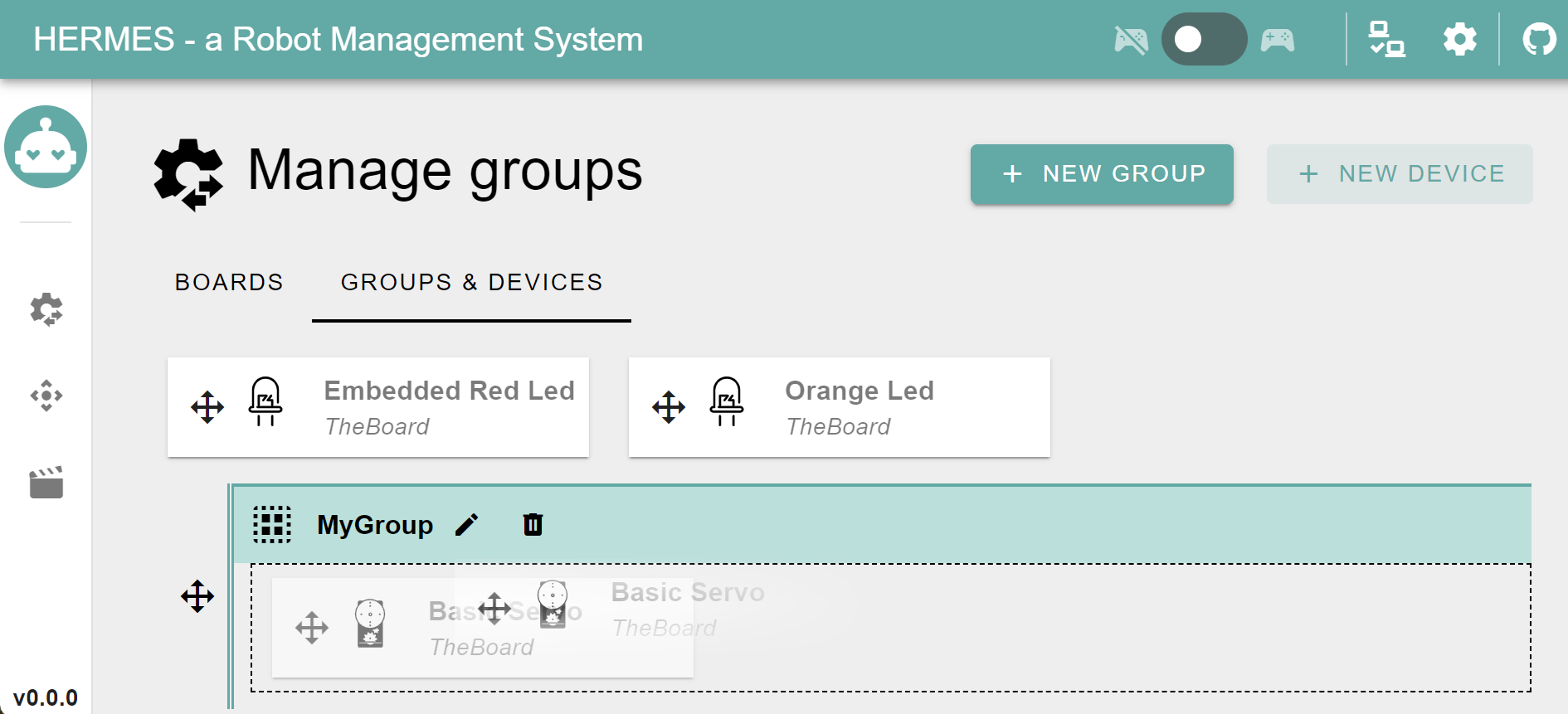The height and width of the screenshot is (714, 1568).
Task: Click the servo icon in the placeholder card
Action: tap(370, 623)
